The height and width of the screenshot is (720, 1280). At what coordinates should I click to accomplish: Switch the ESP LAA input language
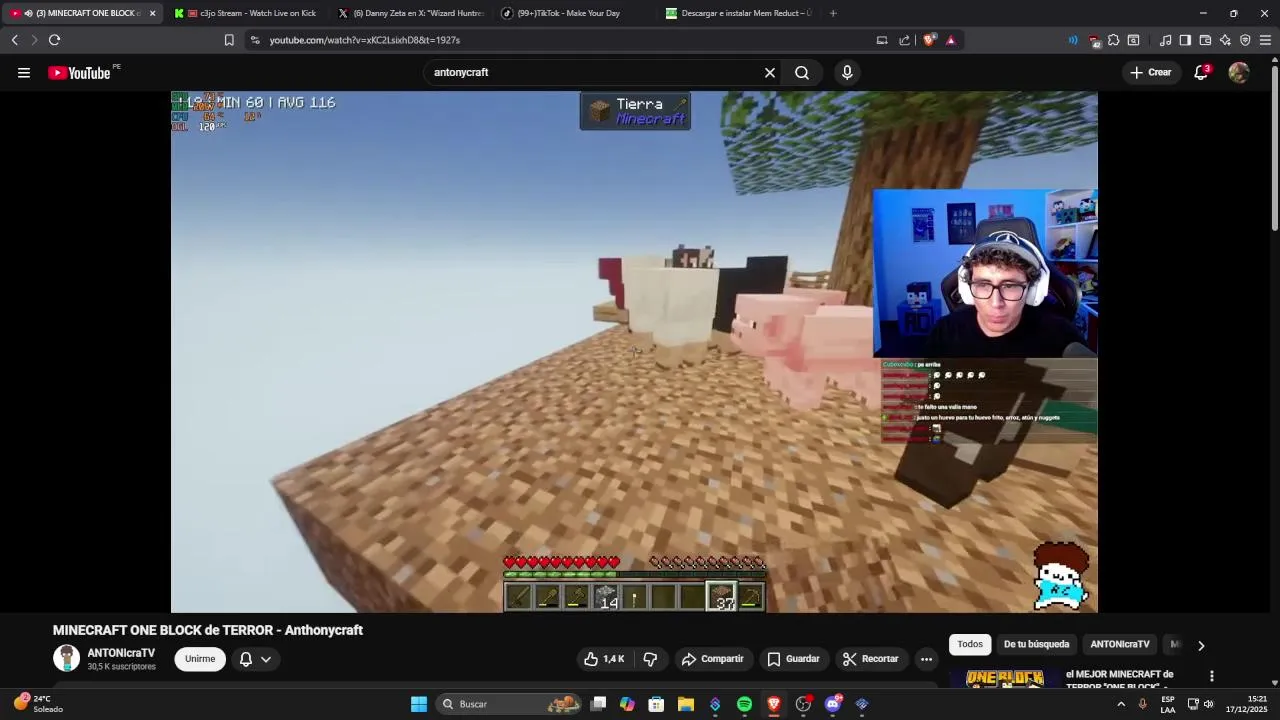point(1168,704)
